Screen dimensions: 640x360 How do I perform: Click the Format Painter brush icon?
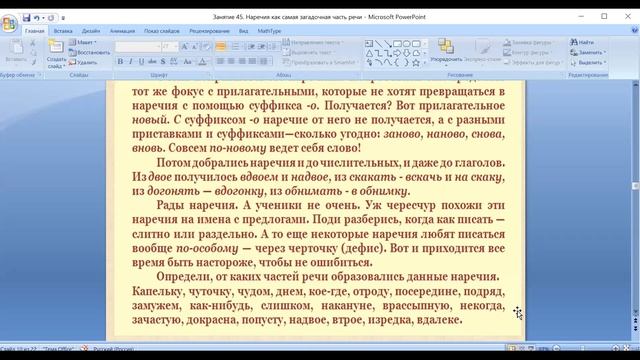(33, 62)
